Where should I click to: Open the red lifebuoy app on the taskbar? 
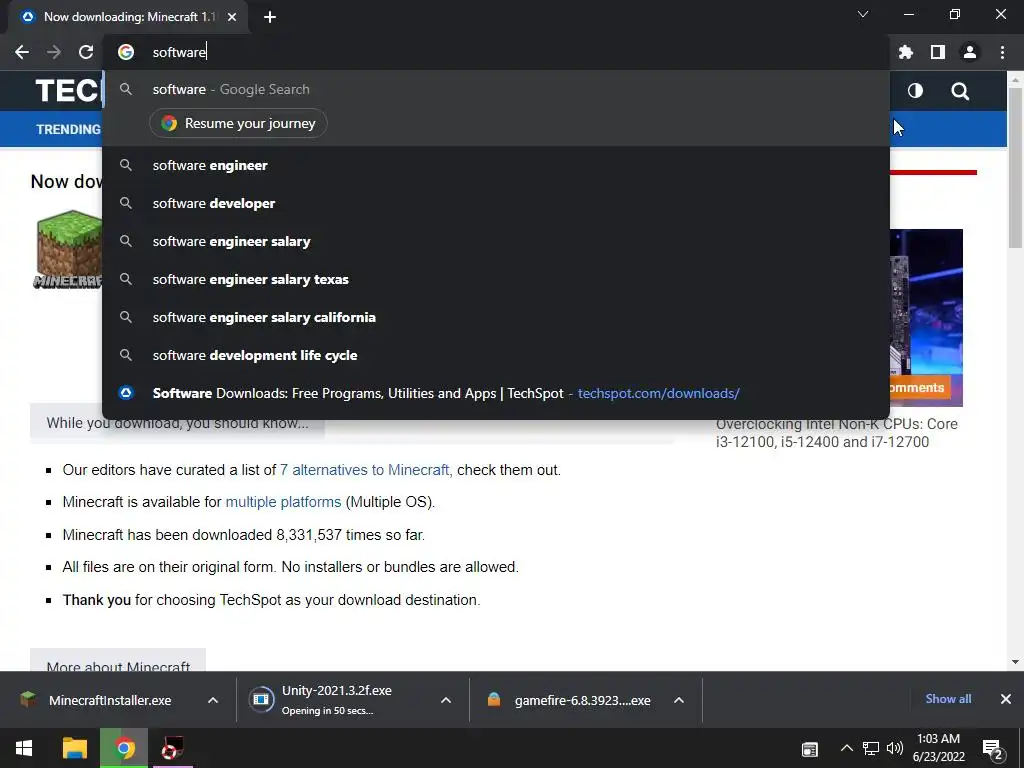[x=173, y=748]
